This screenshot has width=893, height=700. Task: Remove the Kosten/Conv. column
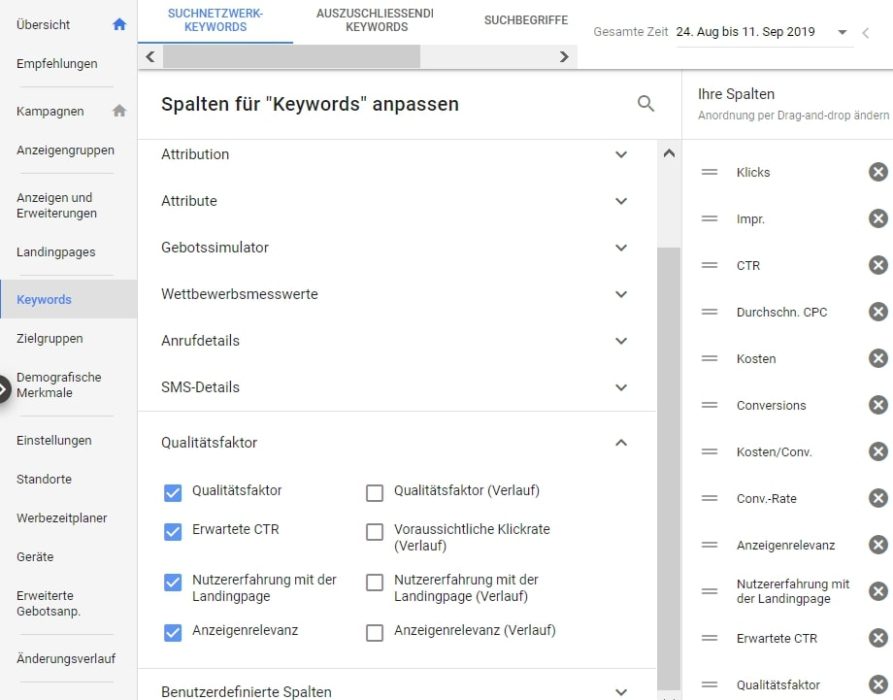coord(878,452)
